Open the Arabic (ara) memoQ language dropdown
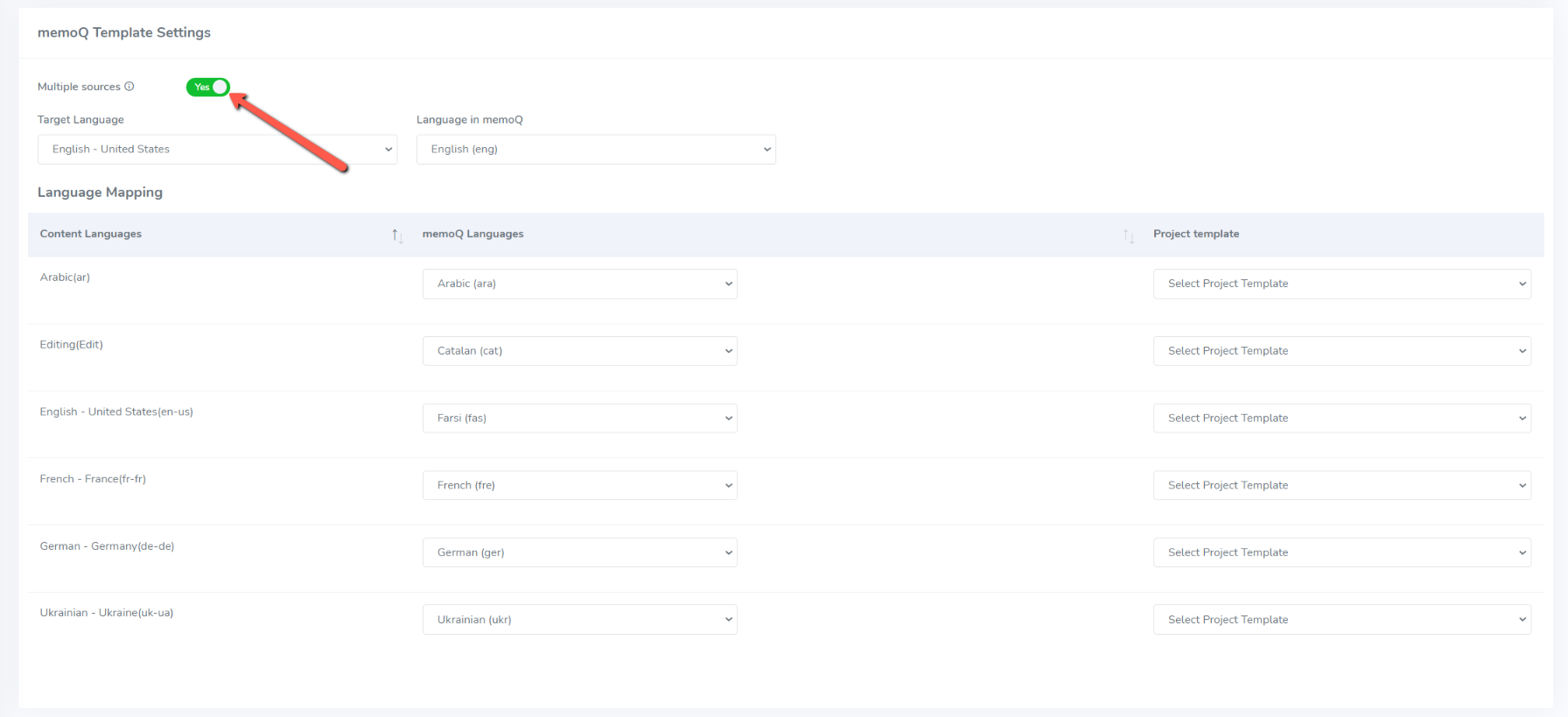 pos(580,284)
